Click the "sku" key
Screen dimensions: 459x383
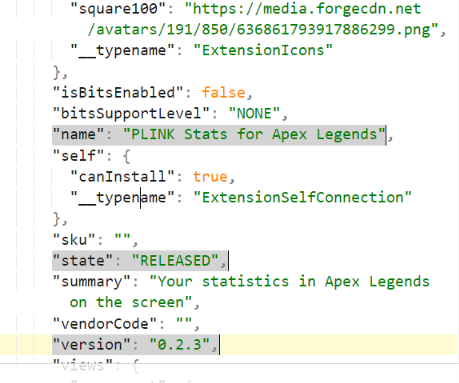pos(74,240)
